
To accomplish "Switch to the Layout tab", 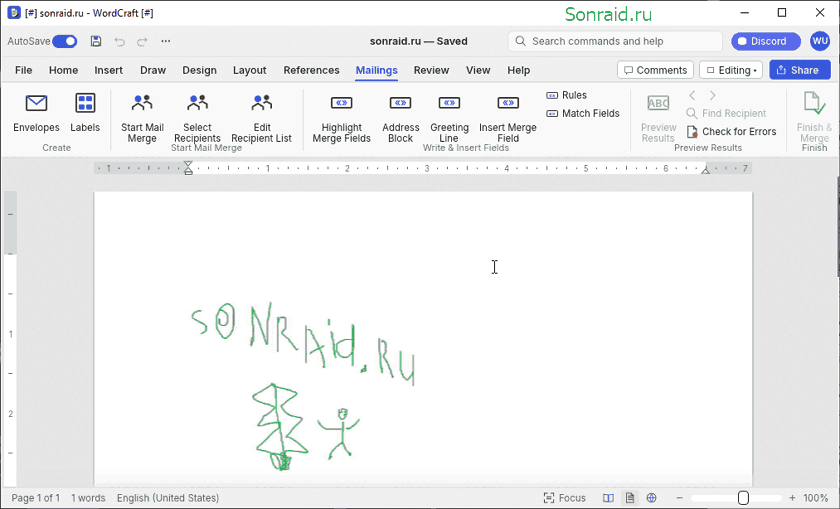I will [x=250, y=70].
